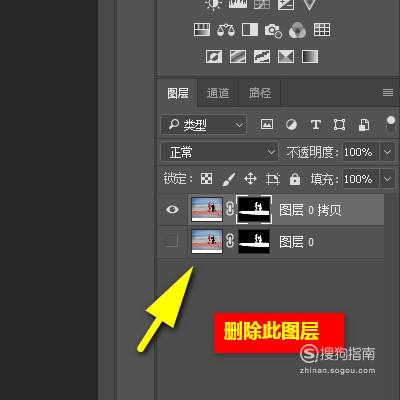Viewport: 400px width, 400px height.
Task: Open the 正常 blend mode dropdown
Action: (x=219, y=152)
